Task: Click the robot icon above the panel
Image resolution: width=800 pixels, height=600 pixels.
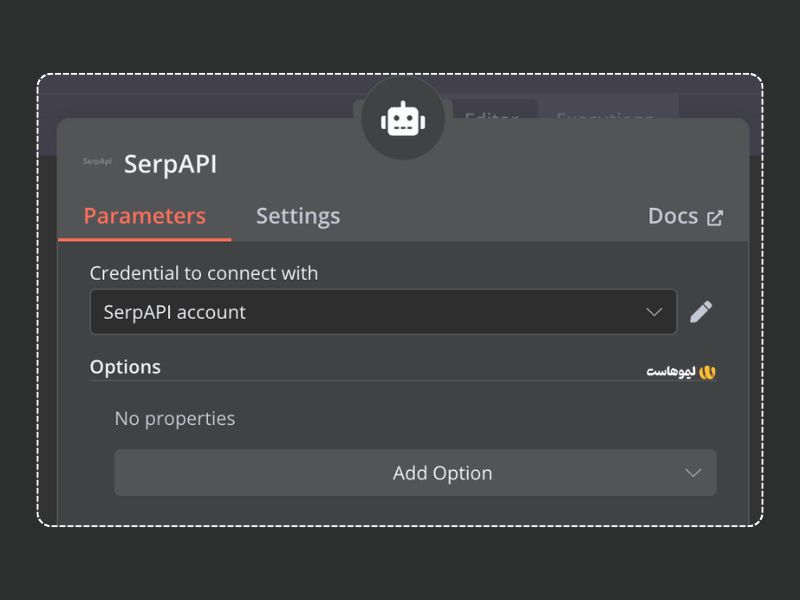Action: click(403, 119)
